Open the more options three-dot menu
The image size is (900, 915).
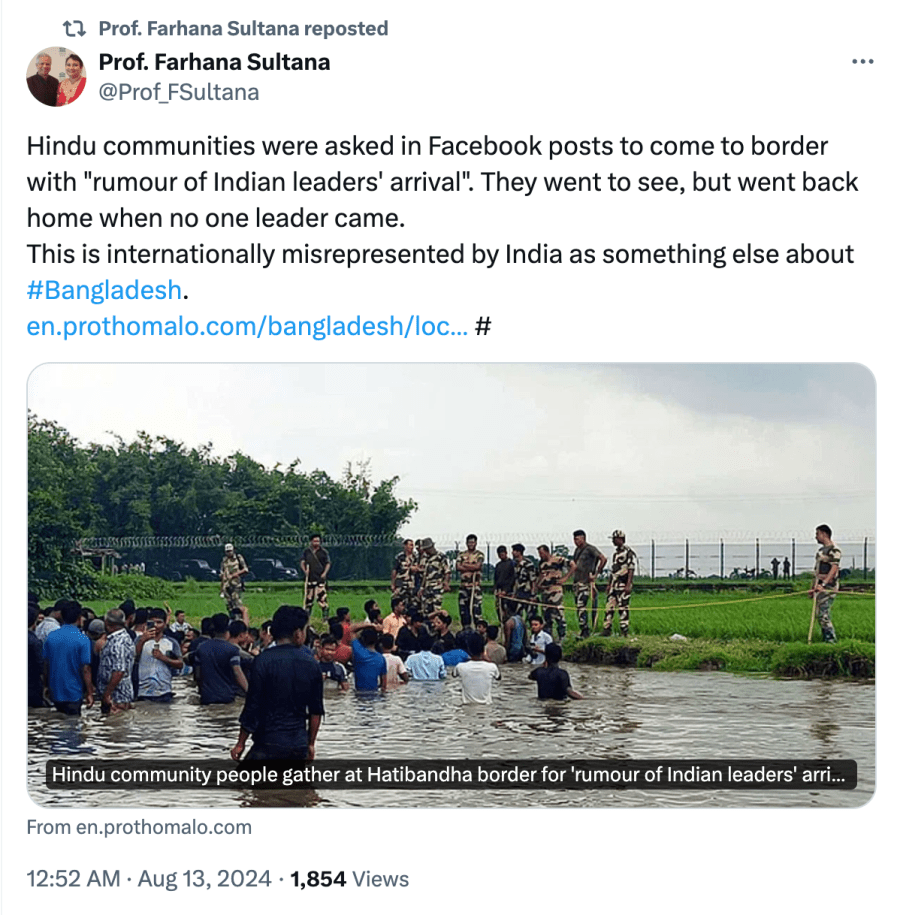click(x=862, y=62)
